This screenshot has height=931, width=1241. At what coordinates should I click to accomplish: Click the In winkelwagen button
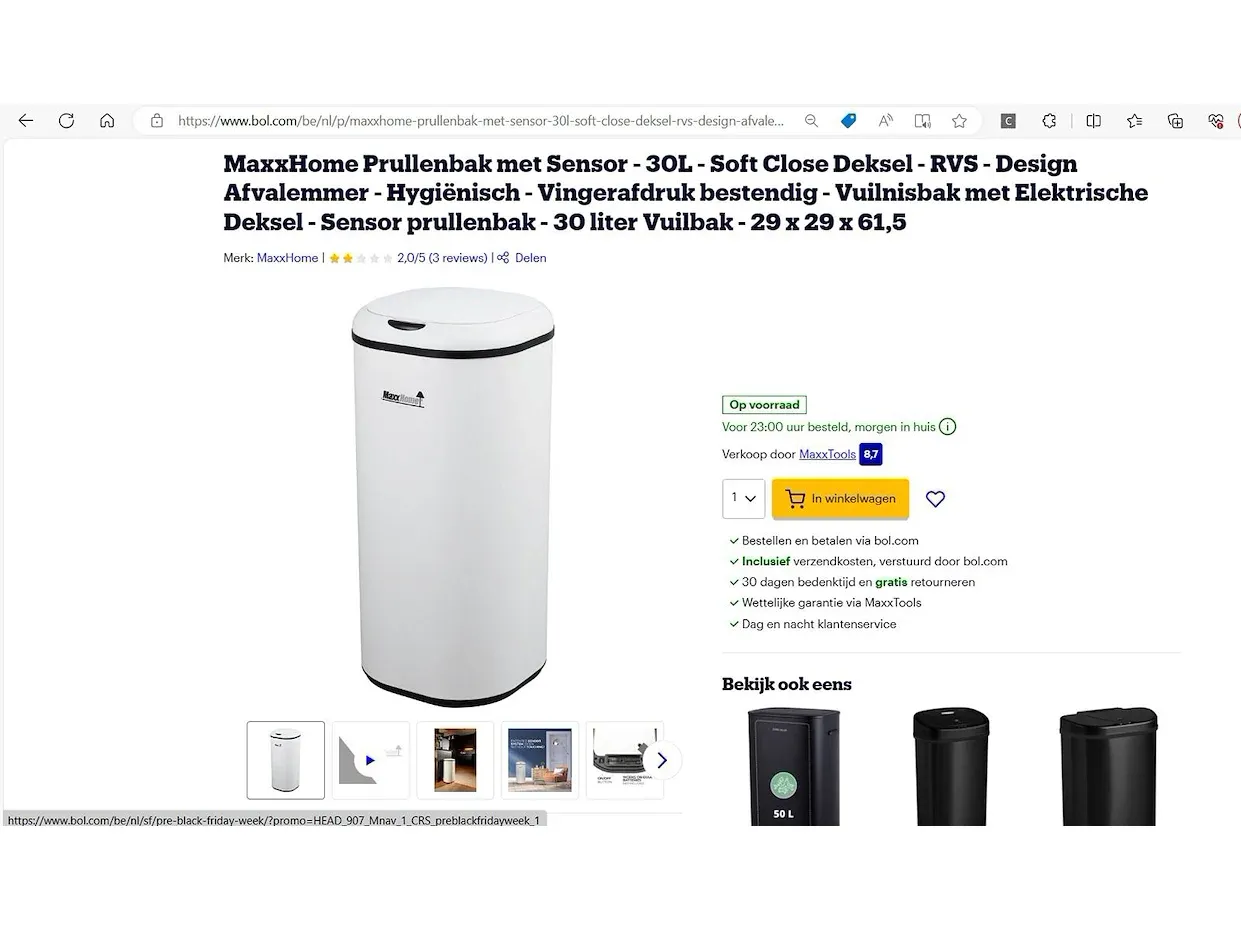[840, 499]
